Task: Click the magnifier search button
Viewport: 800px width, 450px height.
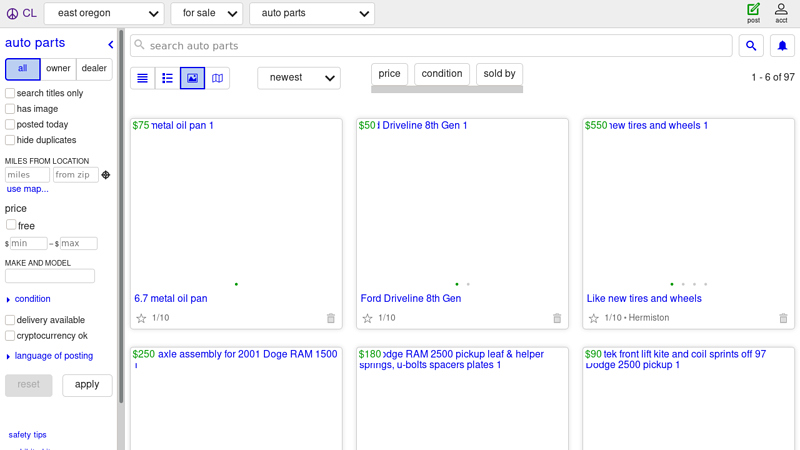Action: 751,46
